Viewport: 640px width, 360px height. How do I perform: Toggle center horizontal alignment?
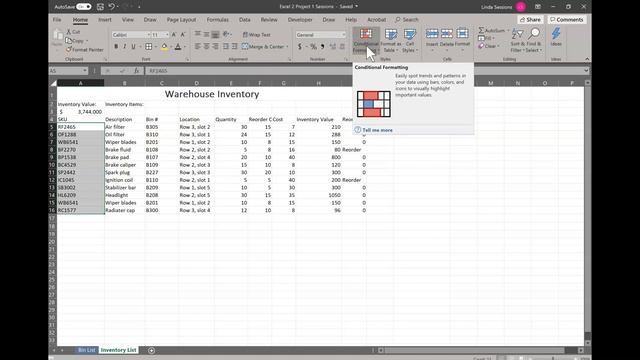(x=207, y=47)
